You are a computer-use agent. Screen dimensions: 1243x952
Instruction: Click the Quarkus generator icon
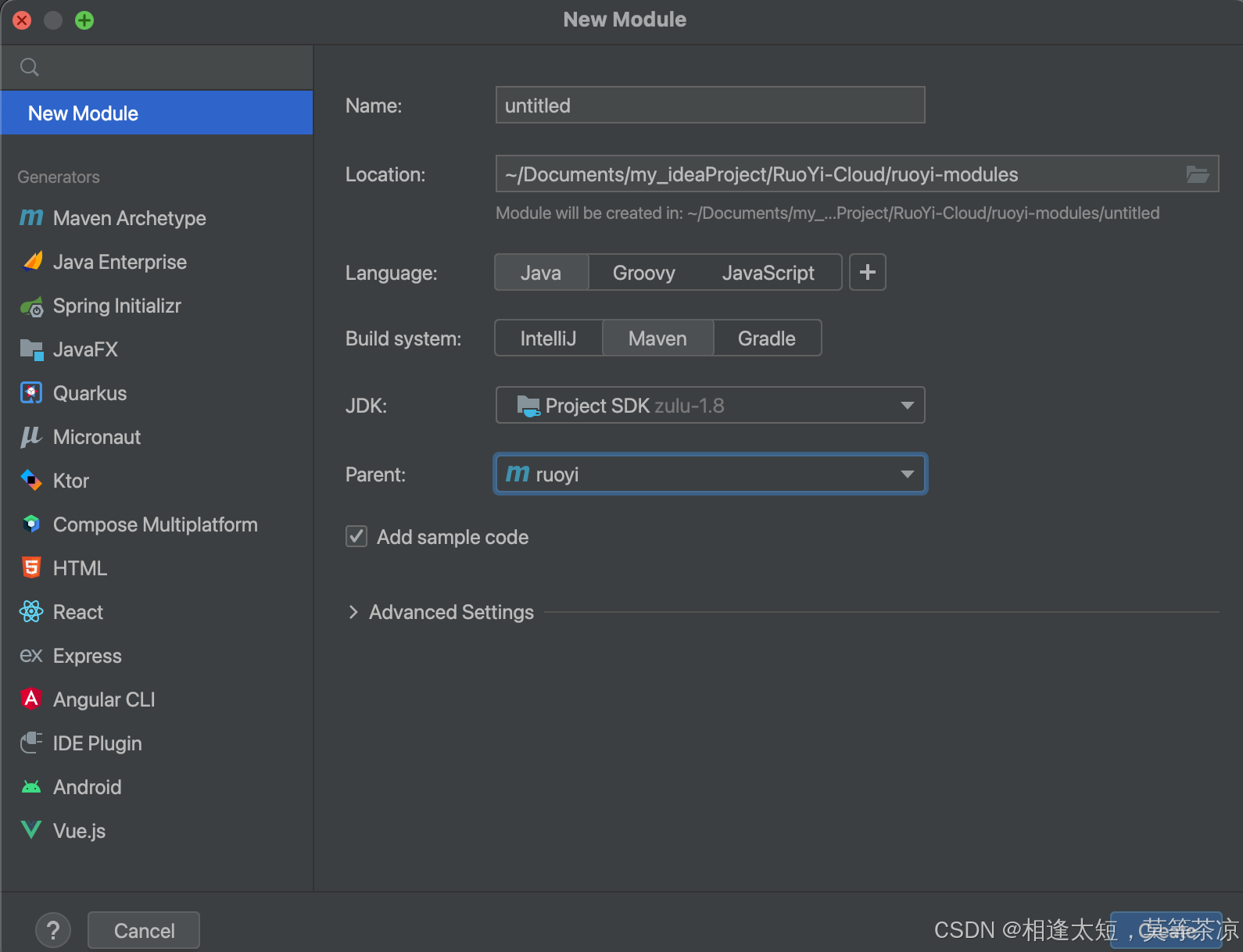point(31,392)
